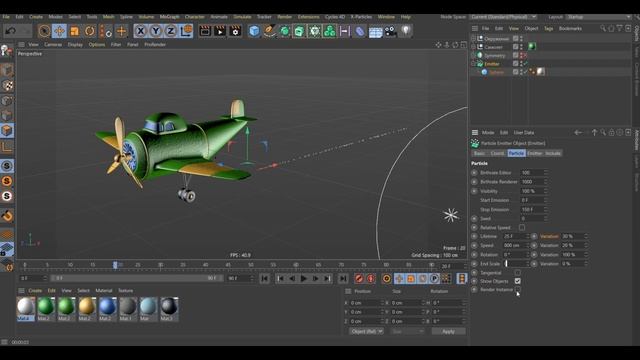The image size is (640, 360).
Task: Open the Object (Rel) coordinate dropdown
Action: [366, 331]
